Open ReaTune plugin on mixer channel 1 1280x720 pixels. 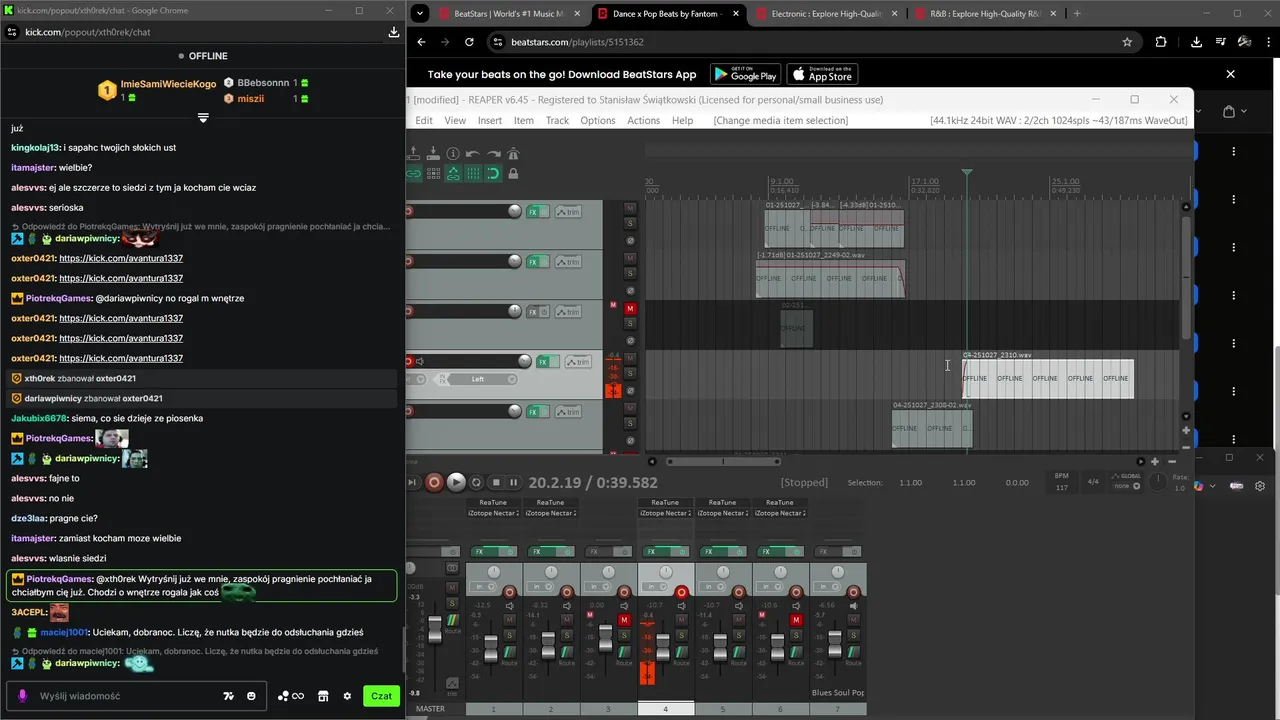click(493, 502)
